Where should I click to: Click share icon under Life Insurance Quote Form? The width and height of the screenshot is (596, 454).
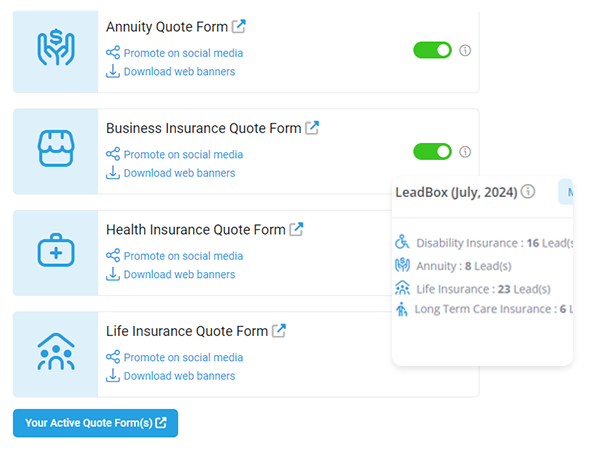click(x=113, y=357)
